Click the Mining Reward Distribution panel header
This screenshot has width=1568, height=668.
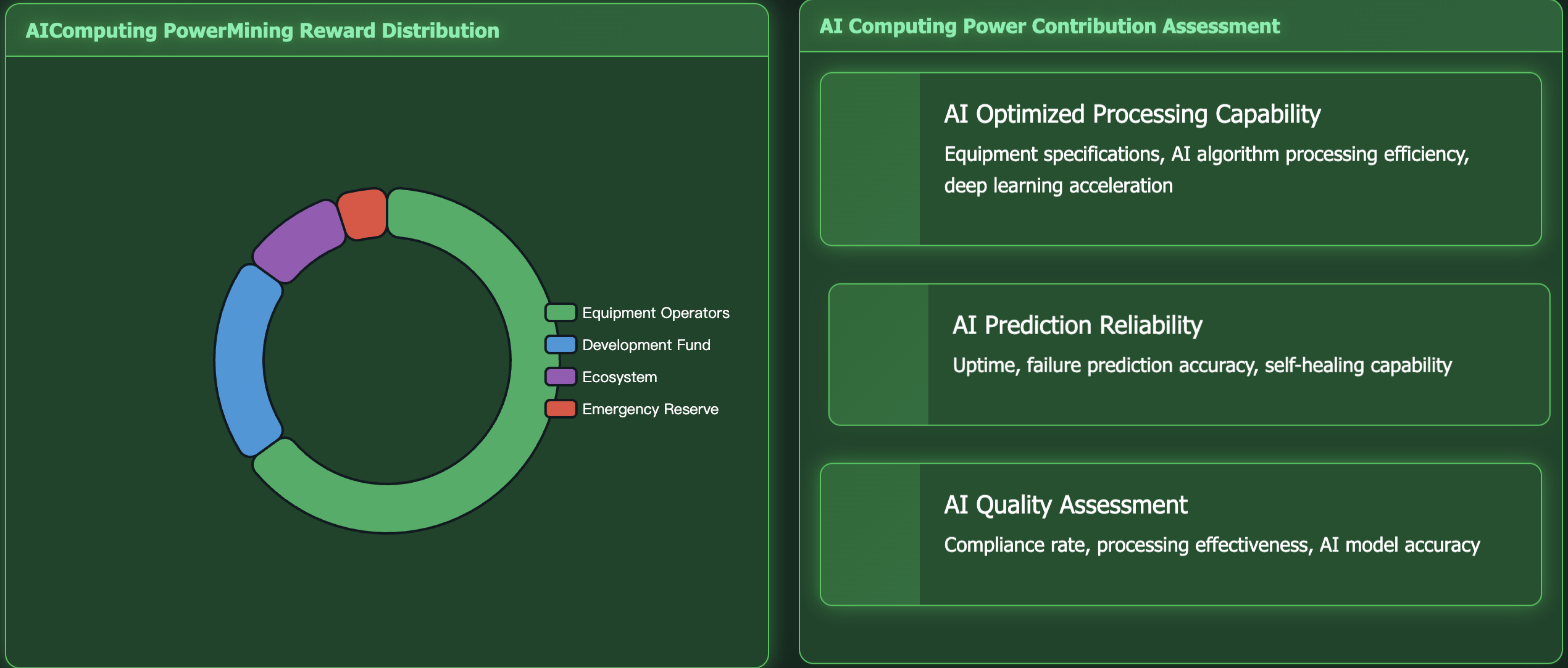(x=262, y=31)
